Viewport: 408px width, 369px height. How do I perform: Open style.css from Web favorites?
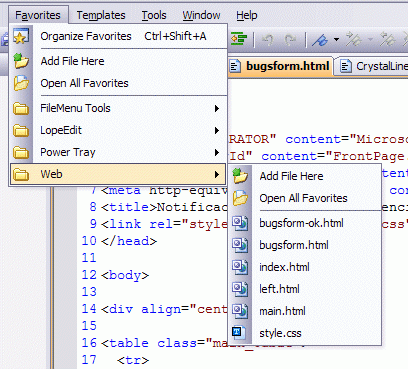coord(305,333)
